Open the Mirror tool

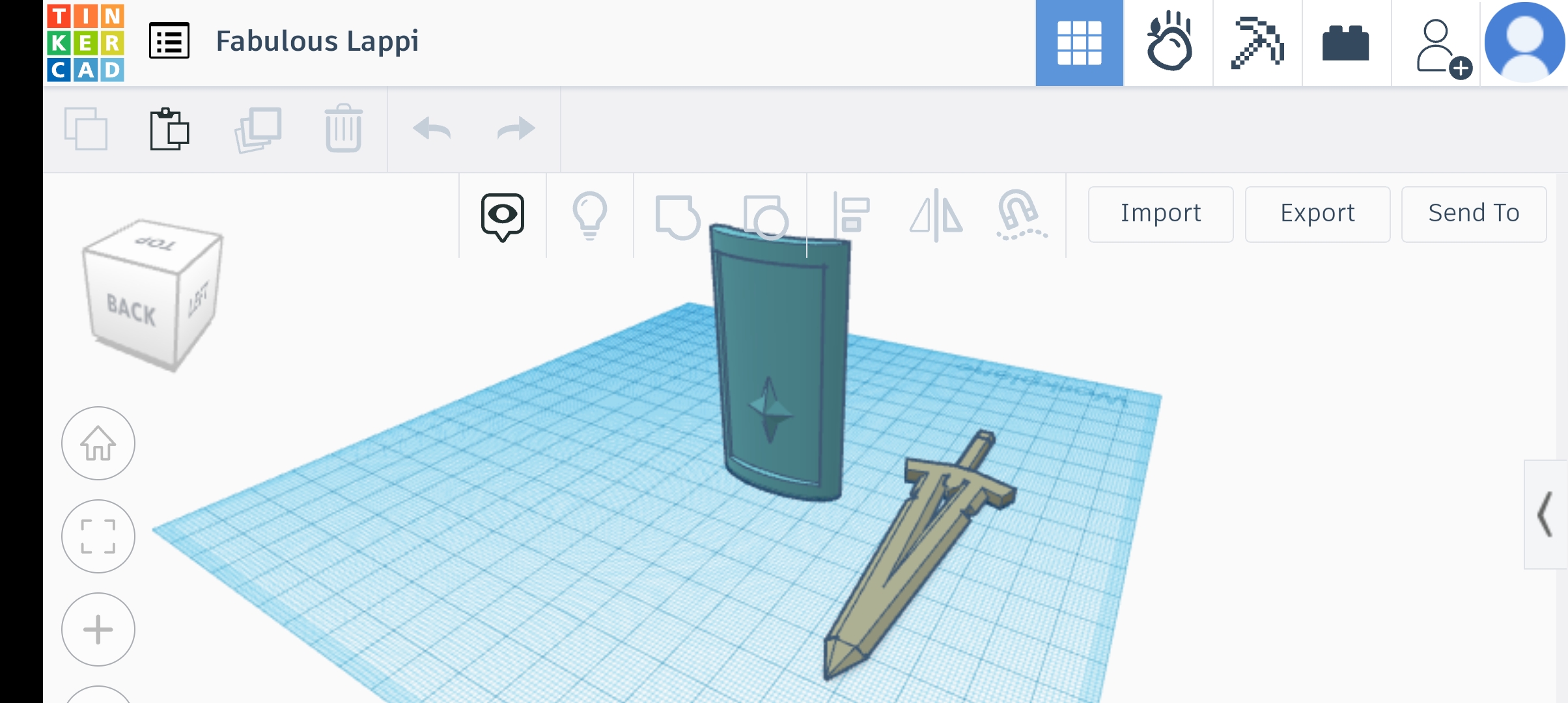point(936,215)
